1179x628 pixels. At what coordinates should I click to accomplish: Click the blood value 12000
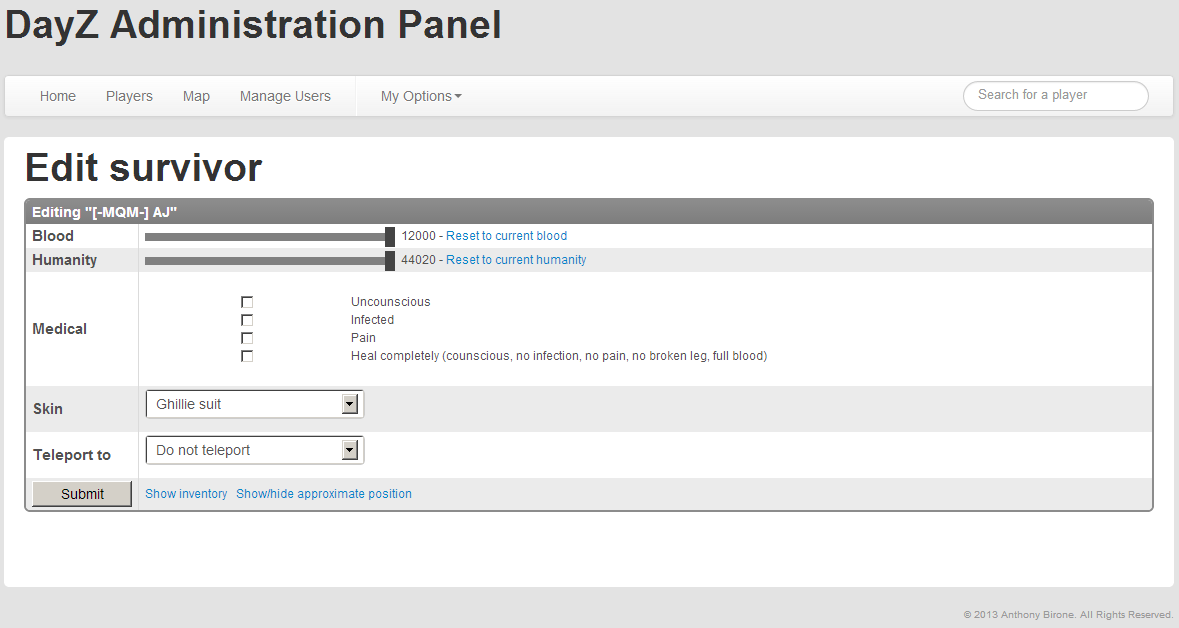click(x=418, y=236)
